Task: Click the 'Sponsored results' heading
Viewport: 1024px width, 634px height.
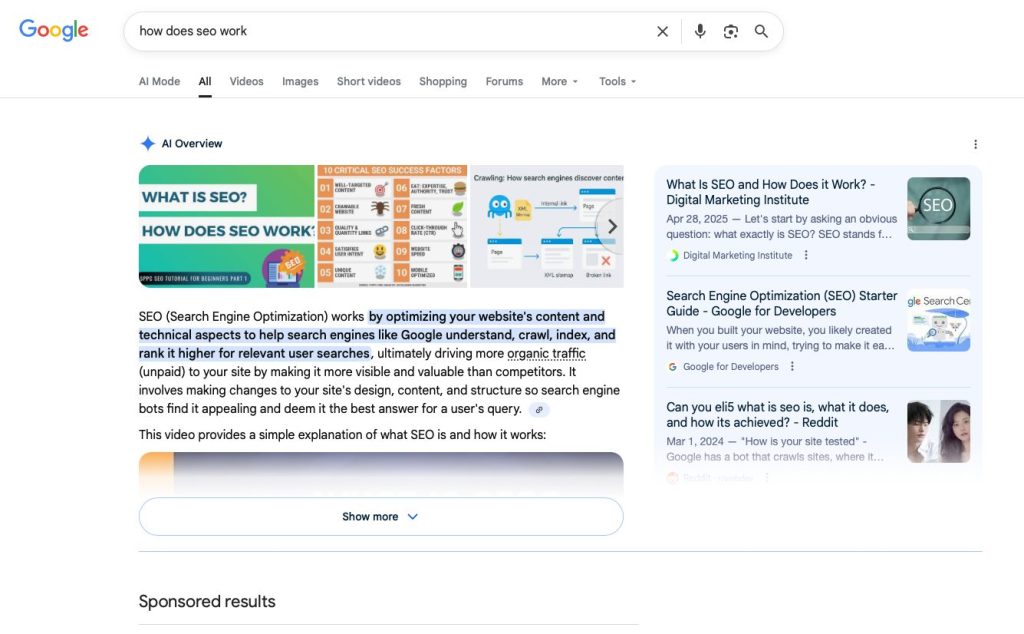Action: point(207,601)
